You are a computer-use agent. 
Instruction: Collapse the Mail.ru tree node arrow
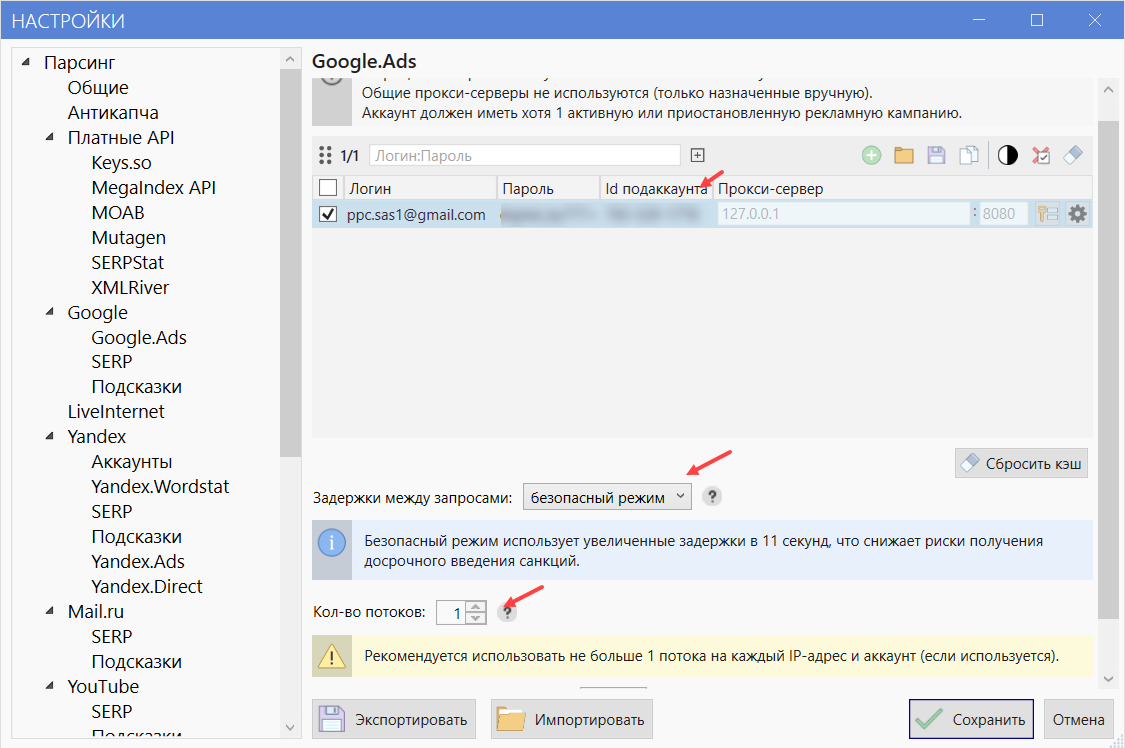pos(50,611)
